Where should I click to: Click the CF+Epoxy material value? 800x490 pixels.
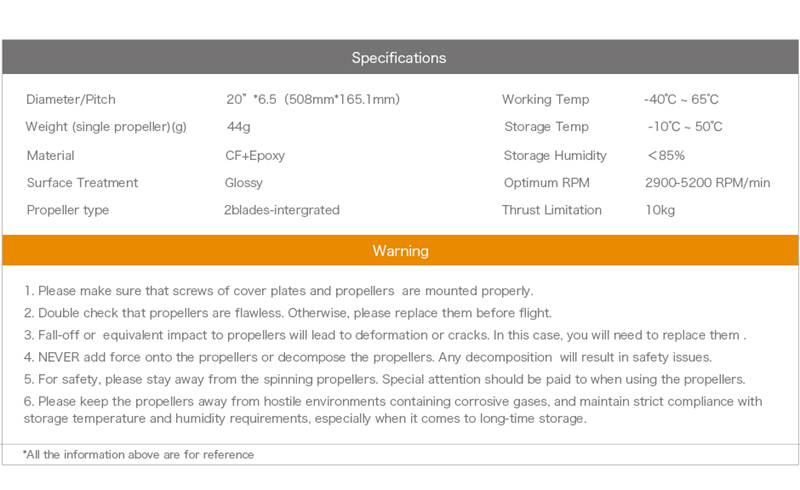coord(255,156)
